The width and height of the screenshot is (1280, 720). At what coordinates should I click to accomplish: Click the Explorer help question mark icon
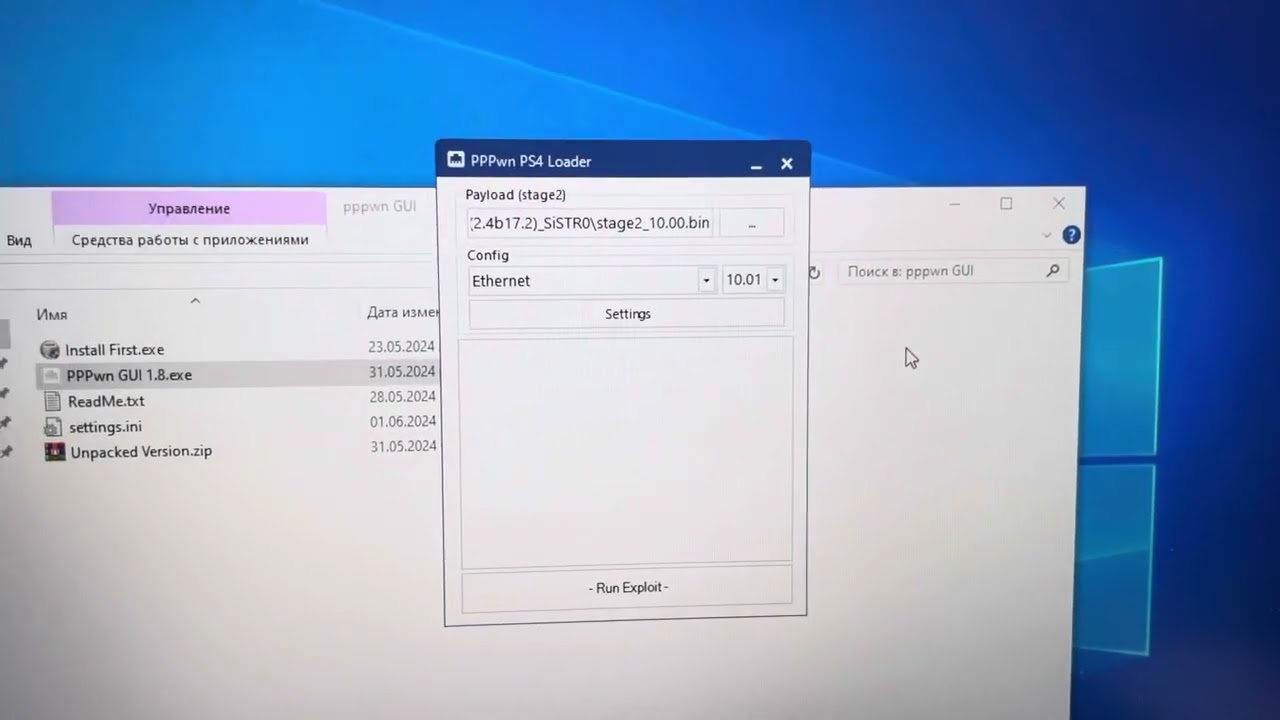1071,235
